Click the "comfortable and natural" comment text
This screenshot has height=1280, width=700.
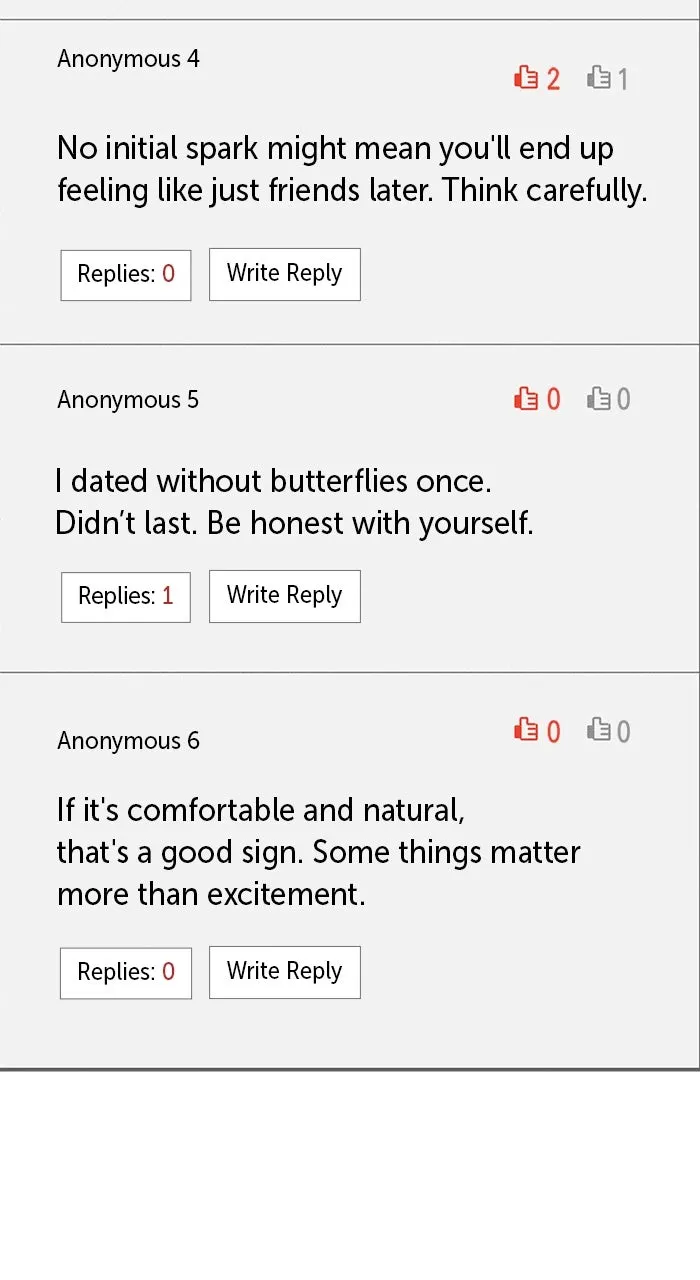(318, 852)
